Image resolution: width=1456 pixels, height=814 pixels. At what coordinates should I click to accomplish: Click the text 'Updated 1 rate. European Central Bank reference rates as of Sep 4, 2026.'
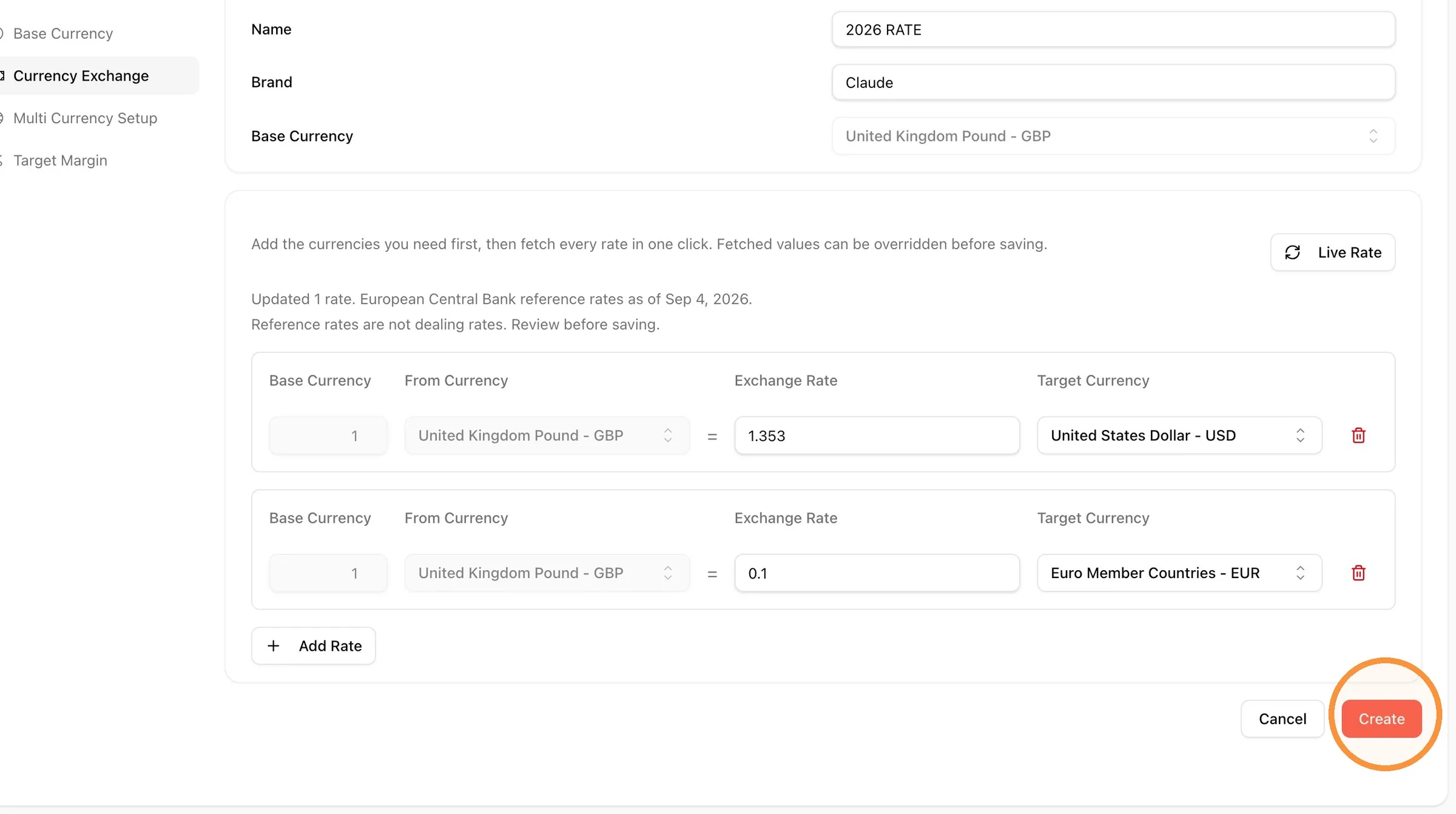point(502,299)
